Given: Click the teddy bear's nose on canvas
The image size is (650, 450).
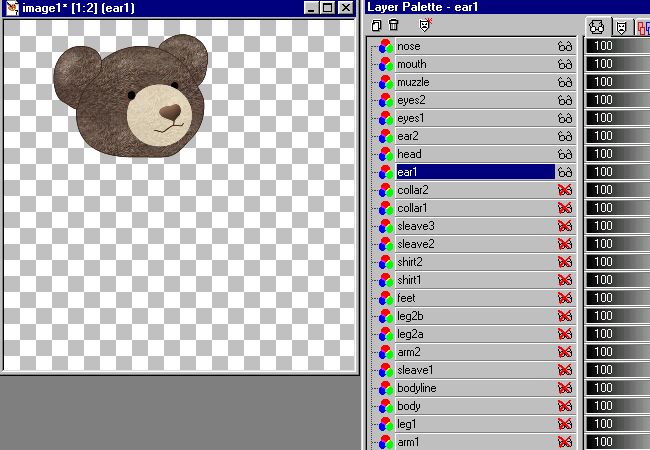Looking at the screenshot, I should [171, 109].
